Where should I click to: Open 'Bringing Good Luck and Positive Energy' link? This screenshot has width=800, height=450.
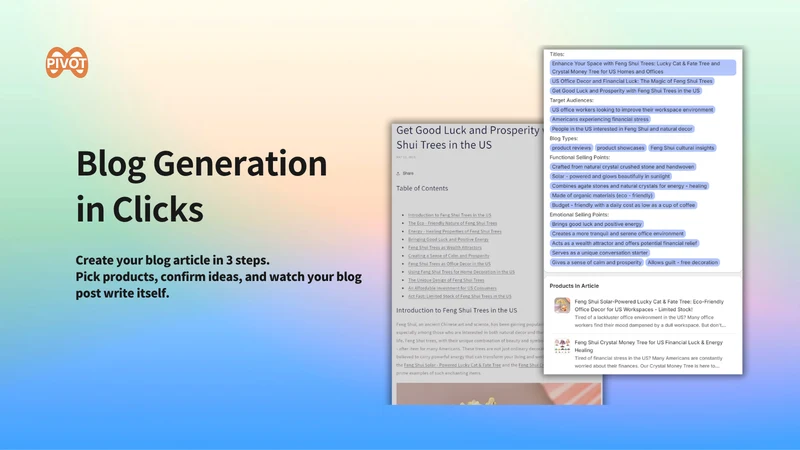[x=448, y=240]
